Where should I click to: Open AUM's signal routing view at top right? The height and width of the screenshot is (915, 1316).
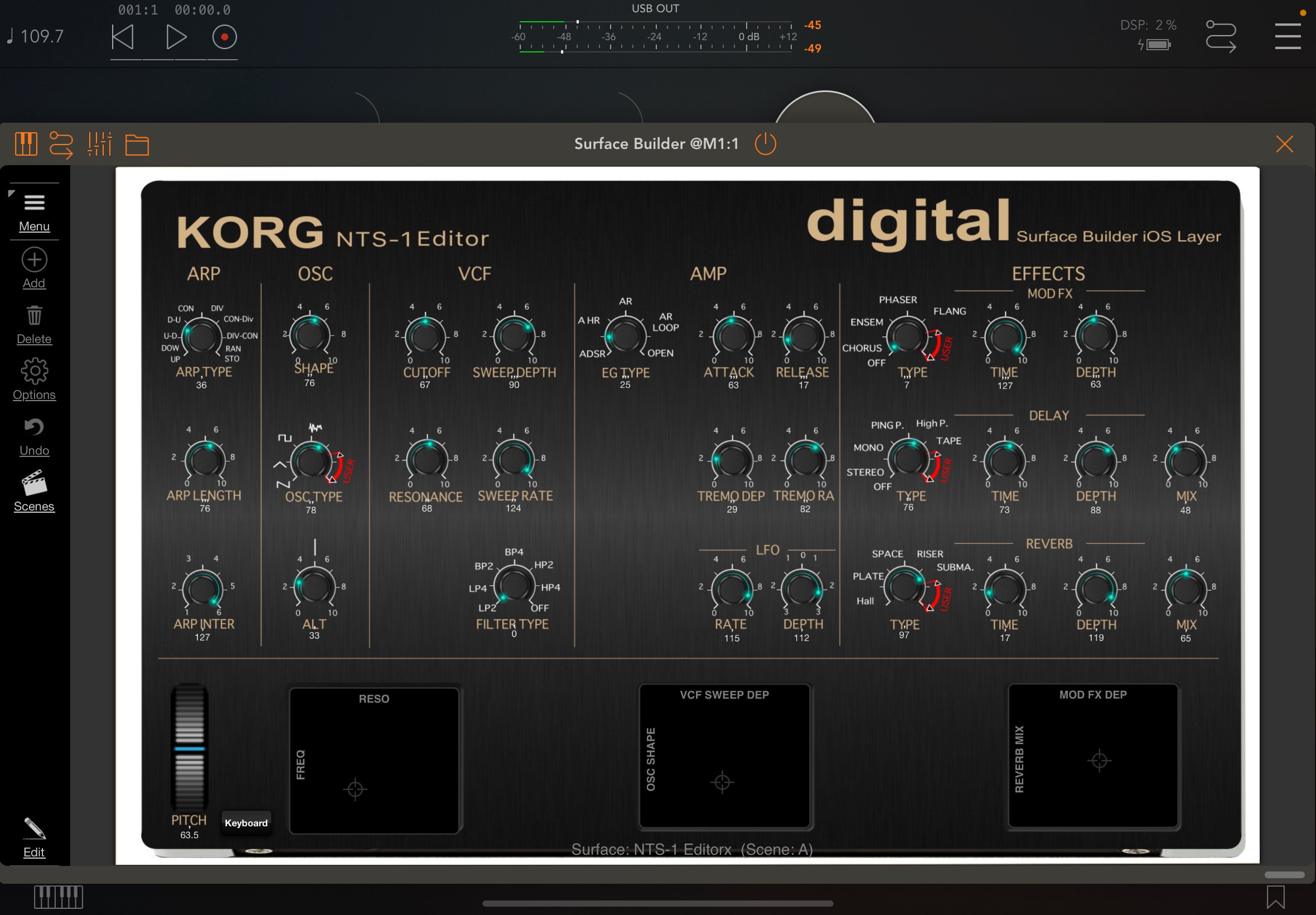click(1222, 36)
